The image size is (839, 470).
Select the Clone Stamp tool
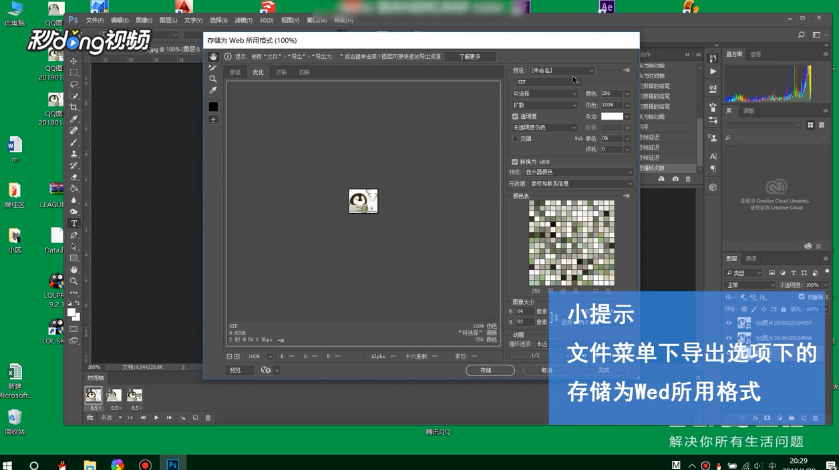coord(74,154)
